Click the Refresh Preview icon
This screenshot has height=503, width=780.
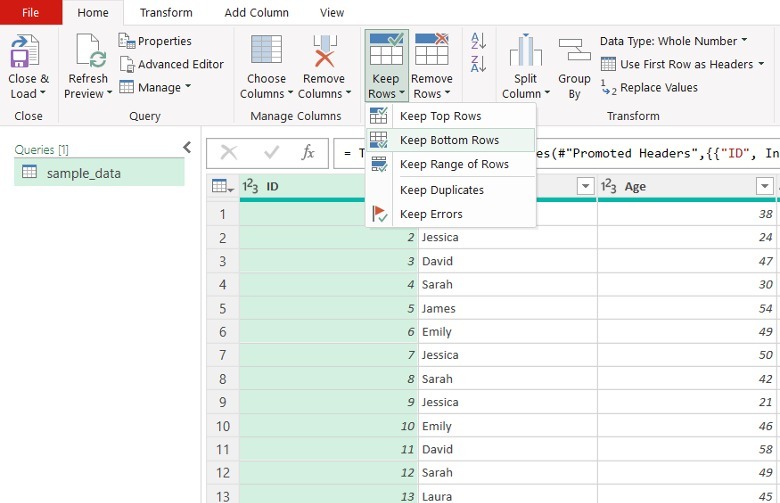(x=89, y=52)
